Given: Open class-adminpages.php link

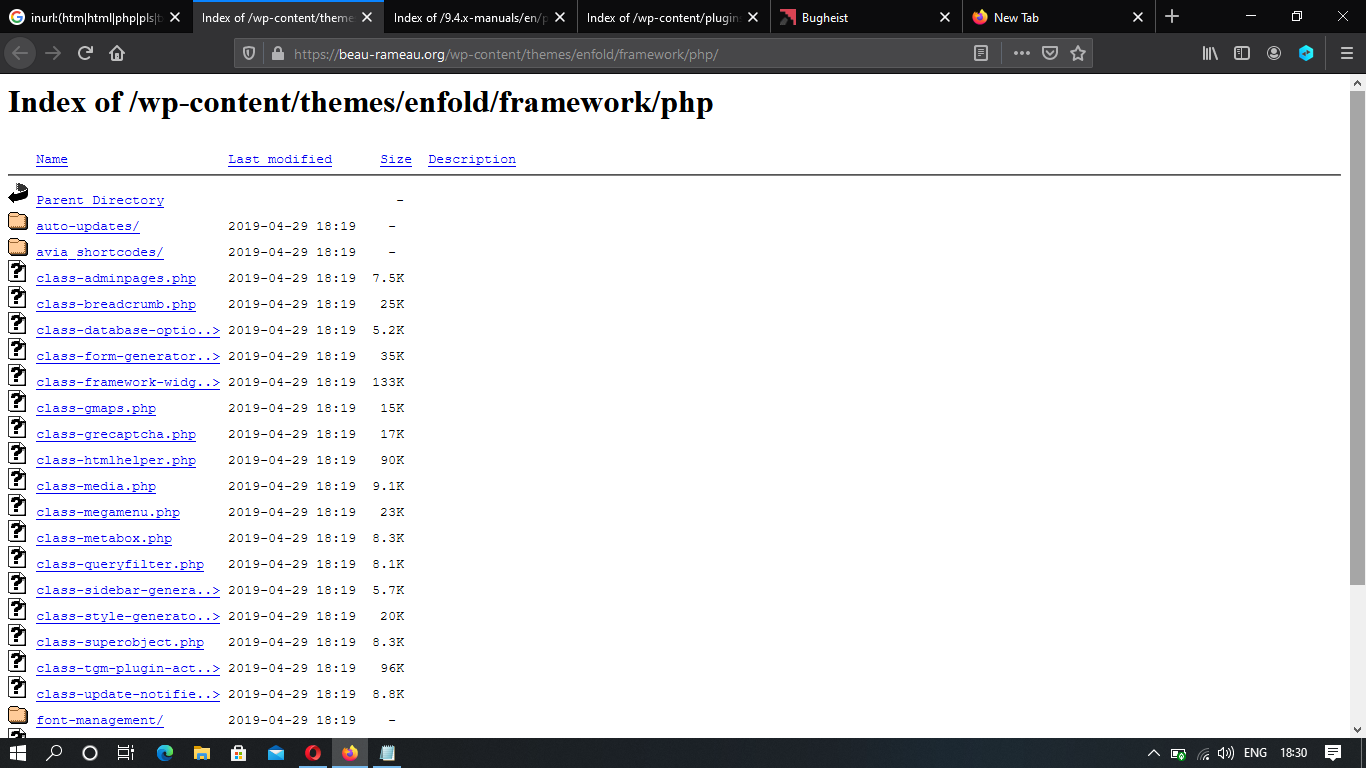Looking at the screenshot, I should coord(116,278).
